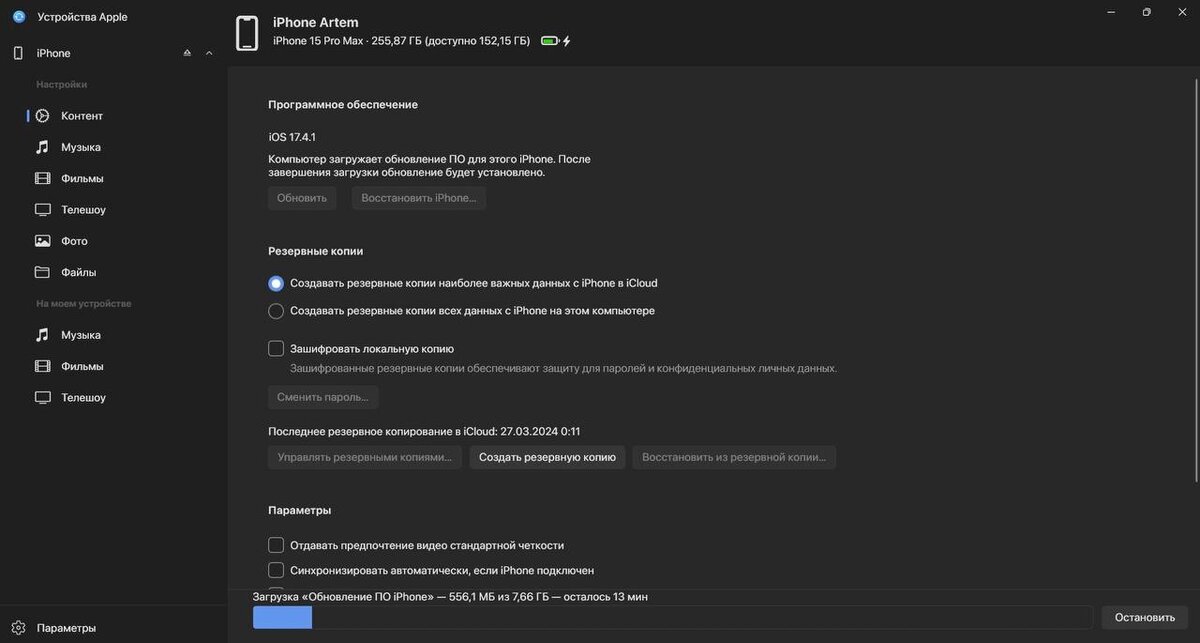Click the iPhone 15 Pro Max storage text
This screenshot has width=1200, height=643.
point(402,41)
